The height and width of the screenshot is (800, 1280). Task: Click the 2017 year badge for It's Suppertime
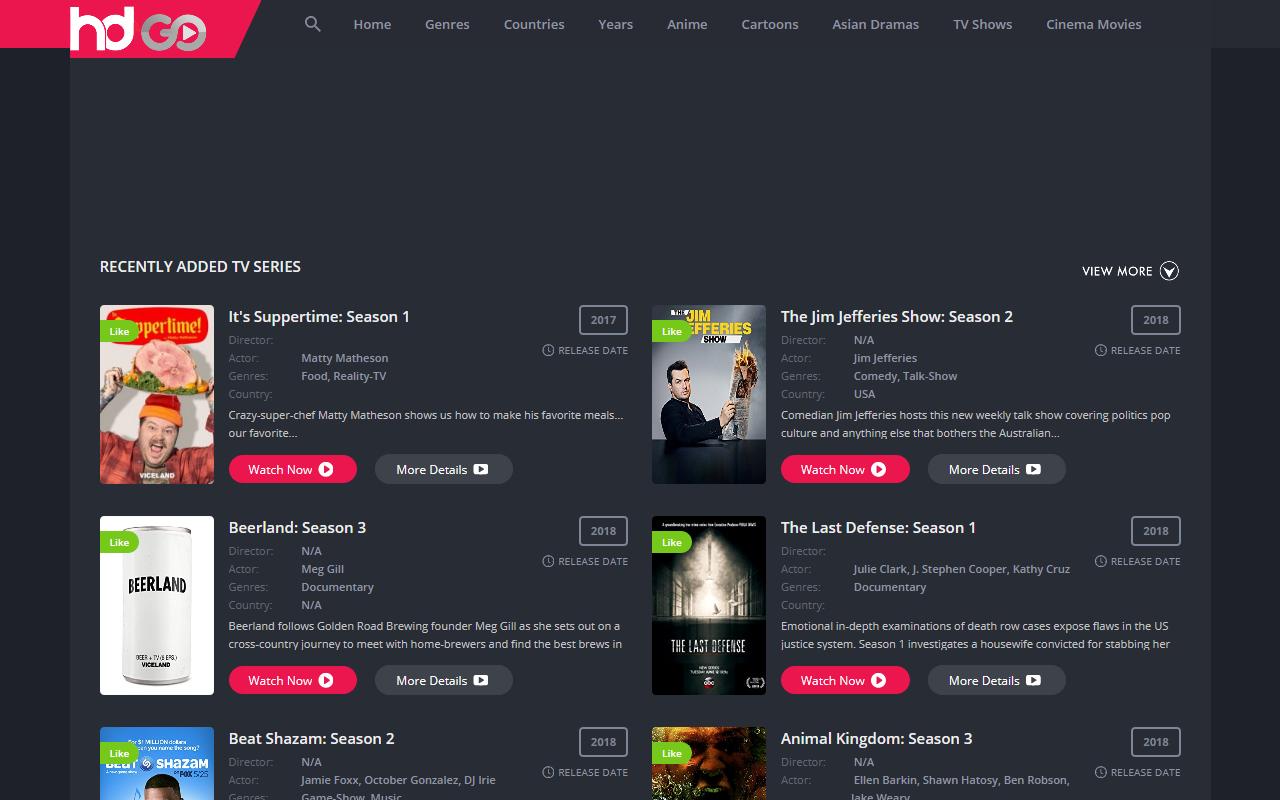(603, 320)
